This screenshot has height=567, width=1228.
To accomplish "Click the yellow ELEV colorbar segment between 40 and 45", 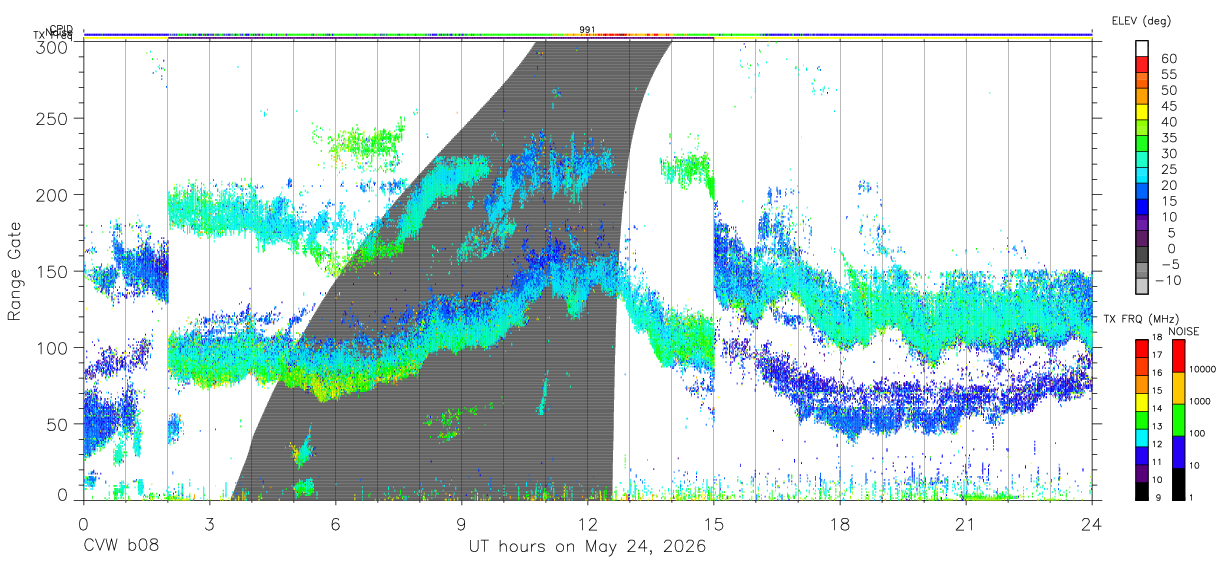I will point(1143,112).
